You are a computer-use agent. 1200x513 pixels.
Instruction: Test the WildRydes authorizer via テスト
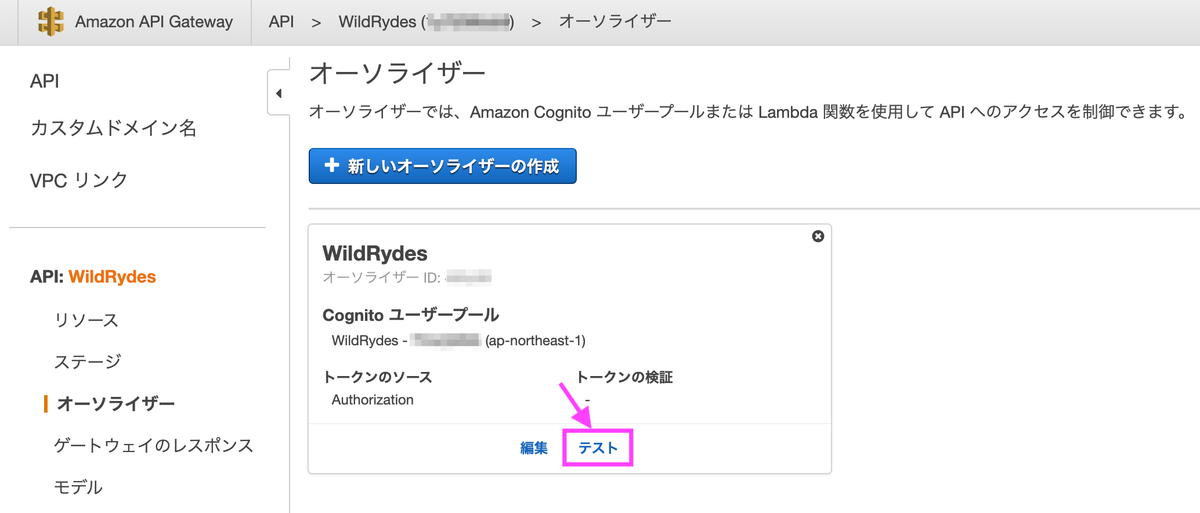click(x=599, y=449)
